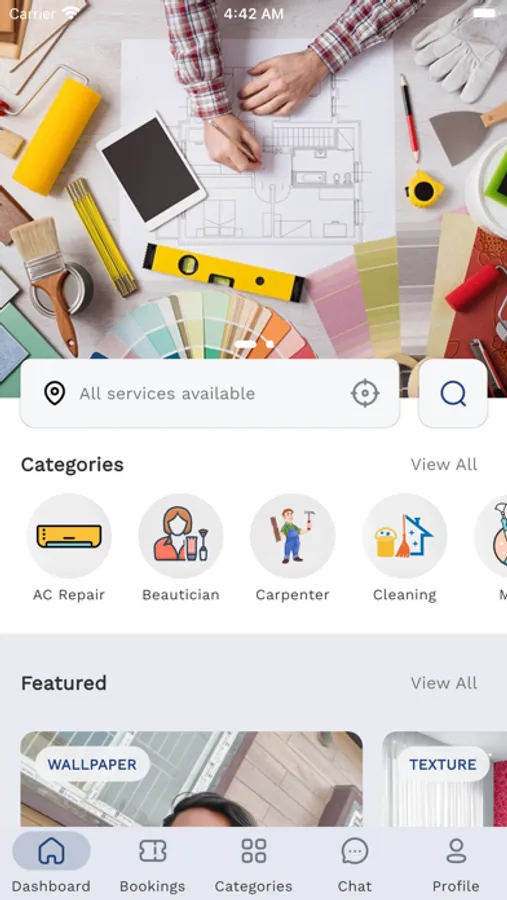Use current location crosshair icon
This screenshot has width=507, height=900.
(x=365, y=394)
